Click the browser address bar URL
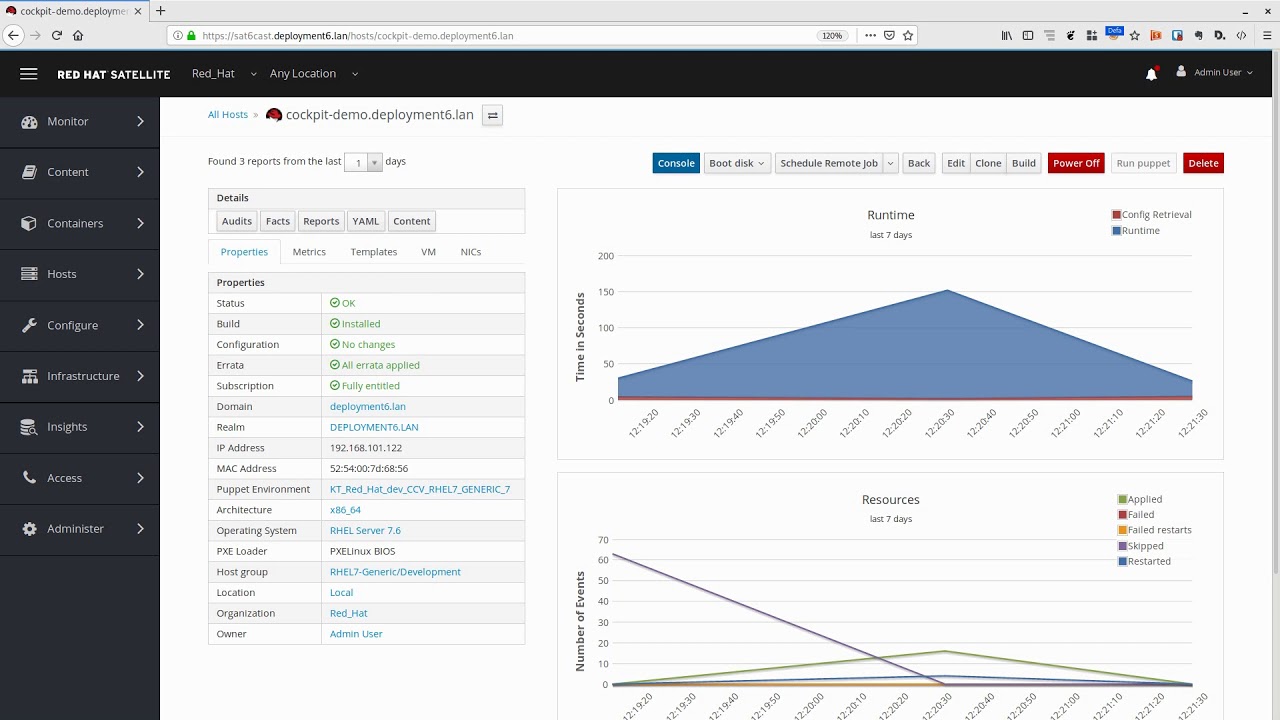Screen dimensions: 1280x720 point(357,35)
